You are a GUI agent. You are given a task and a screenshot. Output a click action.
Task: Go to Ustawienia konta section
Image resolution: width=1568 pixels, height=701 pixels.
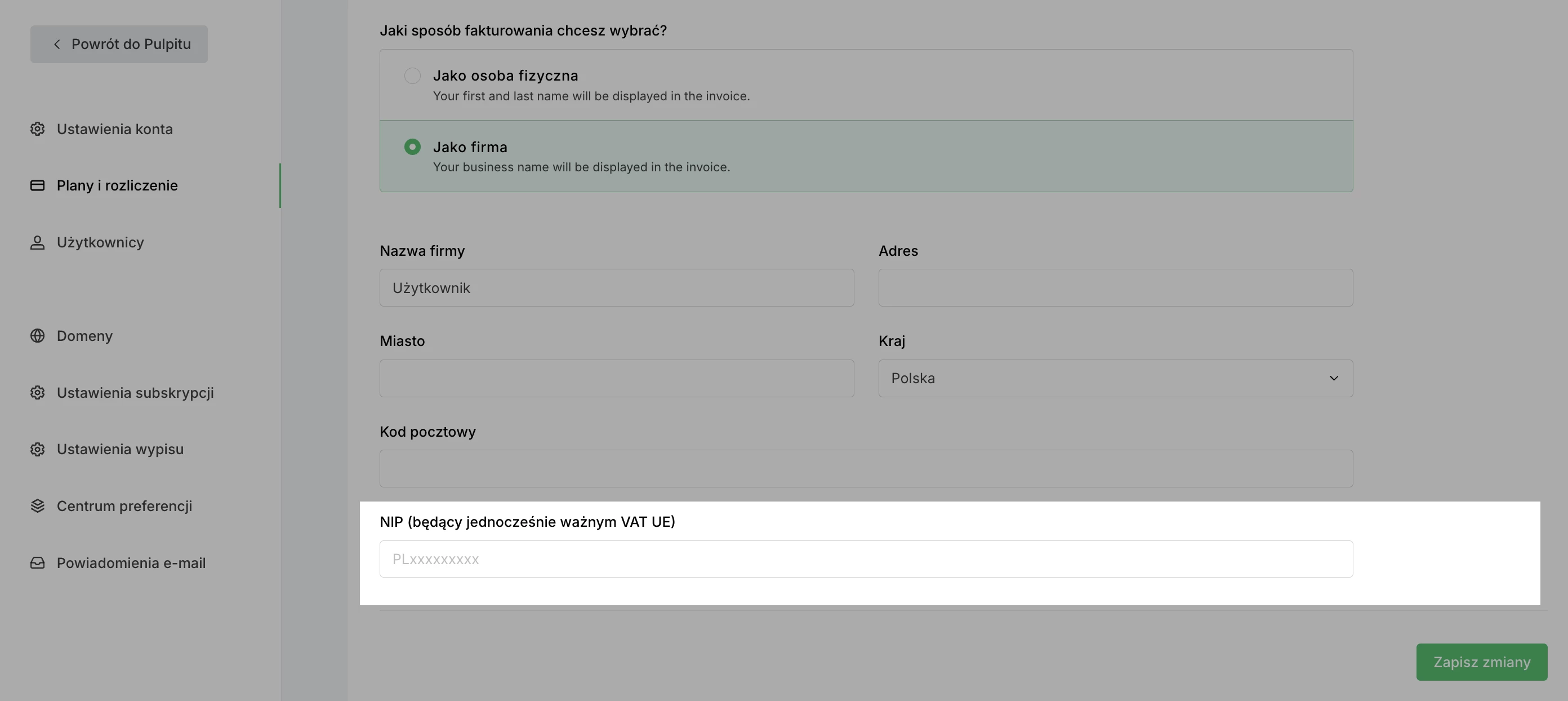pos(114,129)
